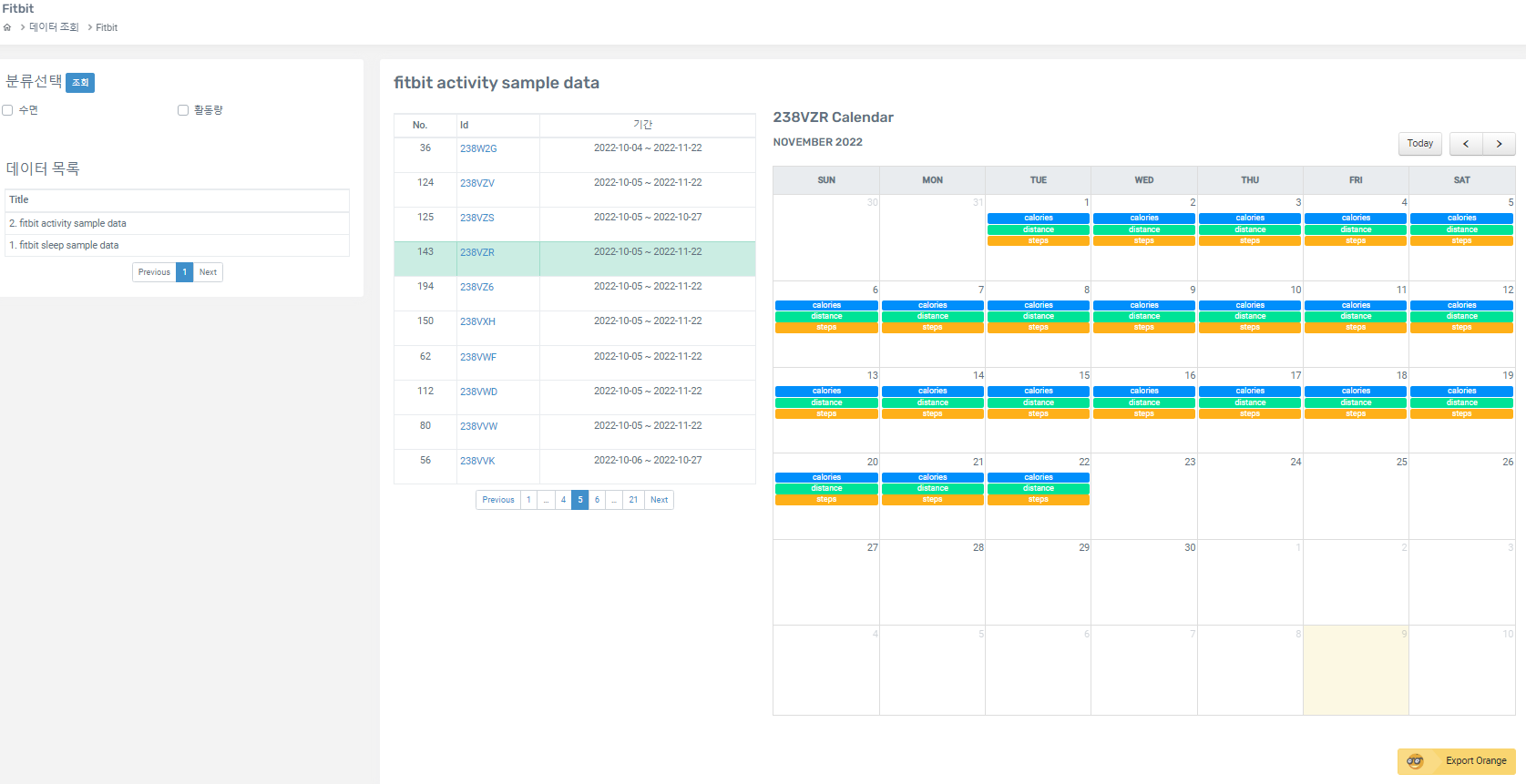Check the 수면 checkbox
Viewport: 1526px width, 784px height.
(7, 110)
